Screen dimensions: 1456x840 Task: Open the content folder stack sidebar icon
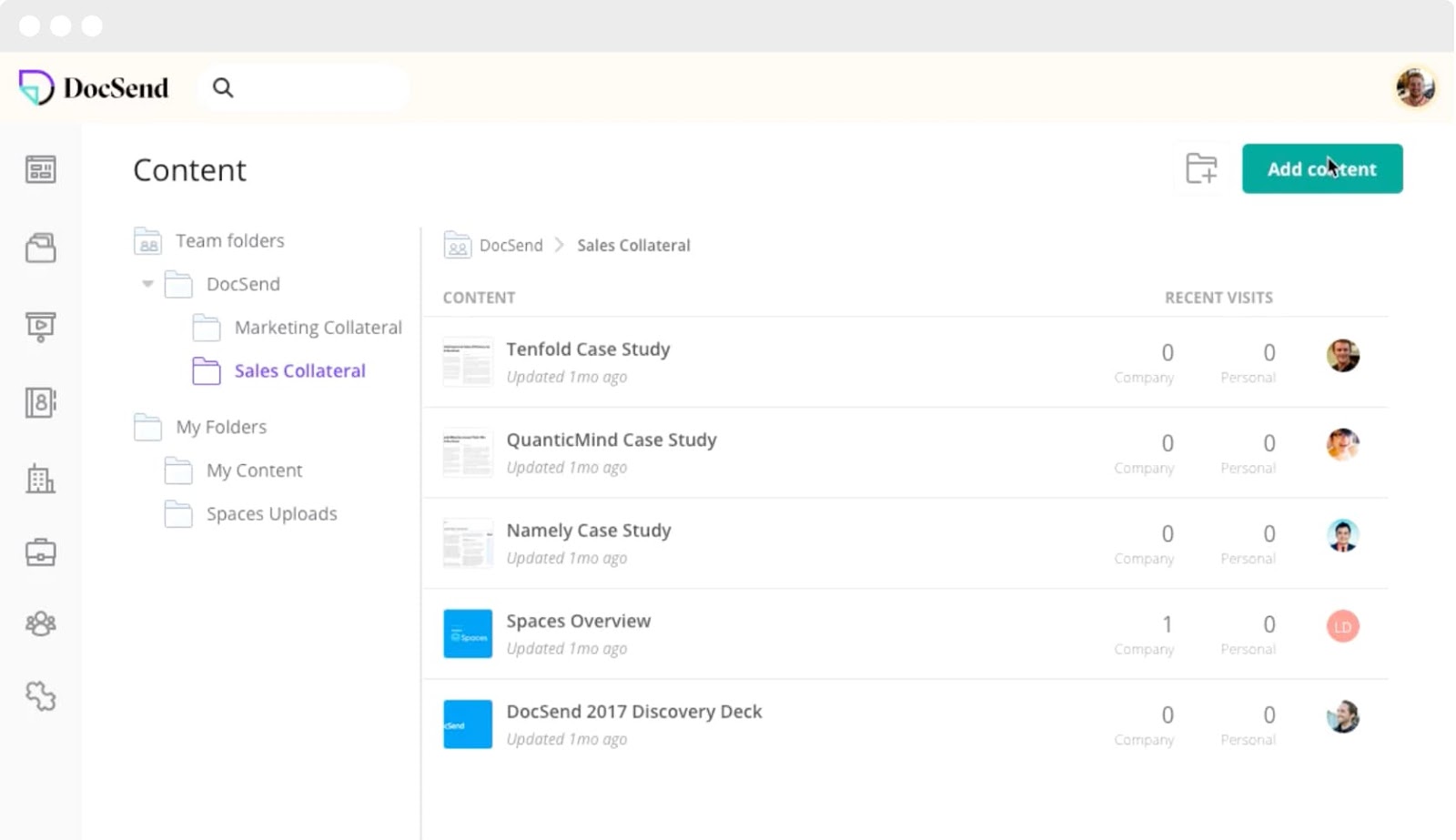coord(40,248)
